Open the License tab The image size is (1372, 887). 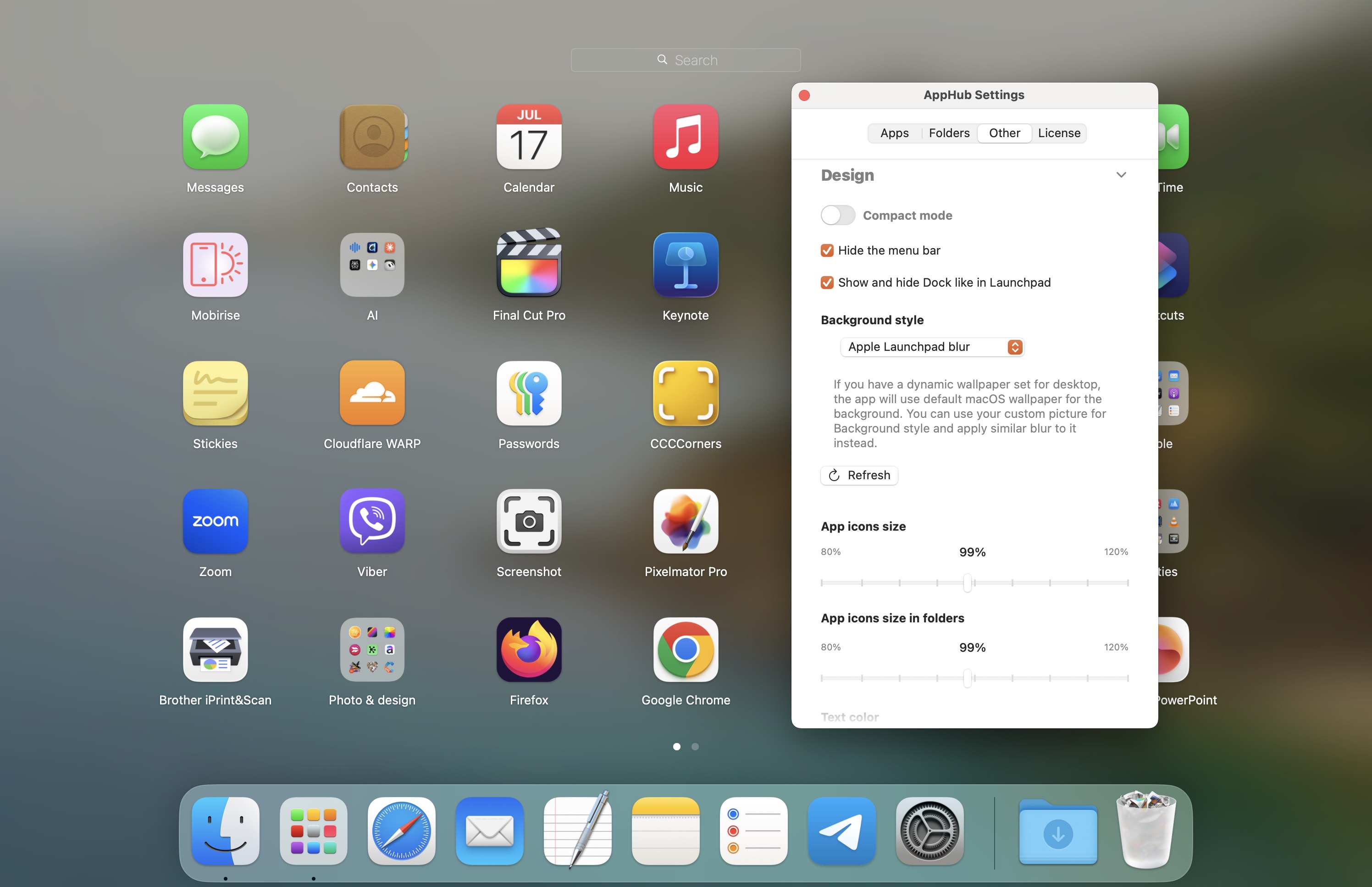(1059, 133)
